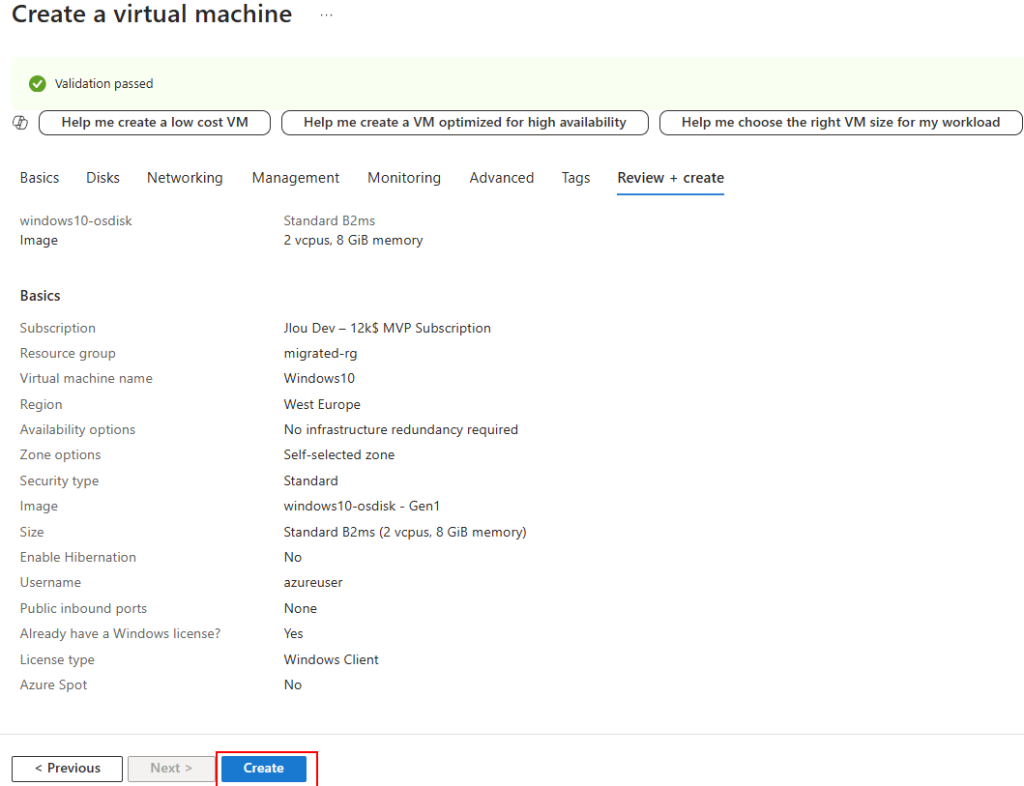Click the 'License type' label
The height and width of the screenshot is (786, 1024).
coord(57,659)
